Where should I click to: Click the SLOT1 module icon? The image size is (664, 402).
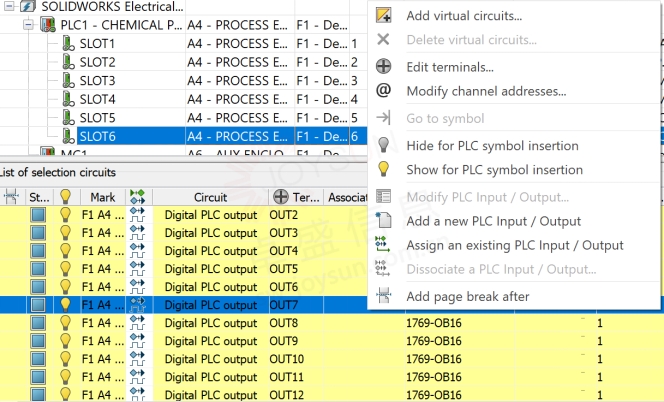tap(68, 43)
